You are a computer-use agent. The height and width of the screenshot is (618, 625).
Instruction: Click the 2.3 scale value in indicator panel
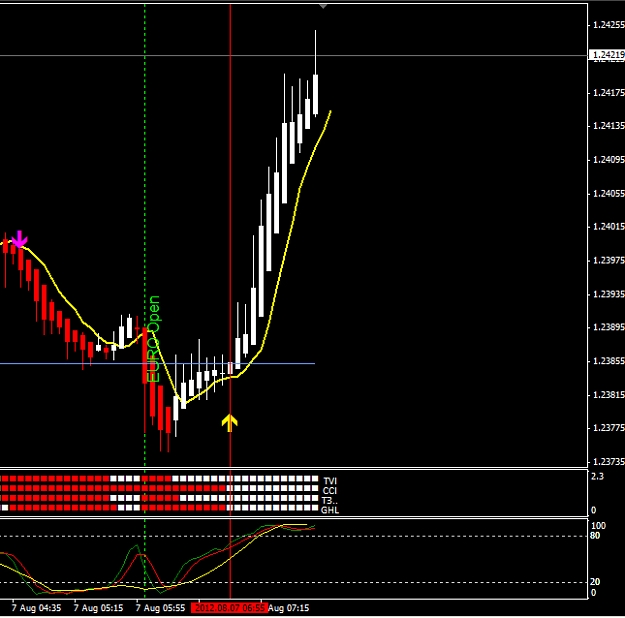[597, 476]
